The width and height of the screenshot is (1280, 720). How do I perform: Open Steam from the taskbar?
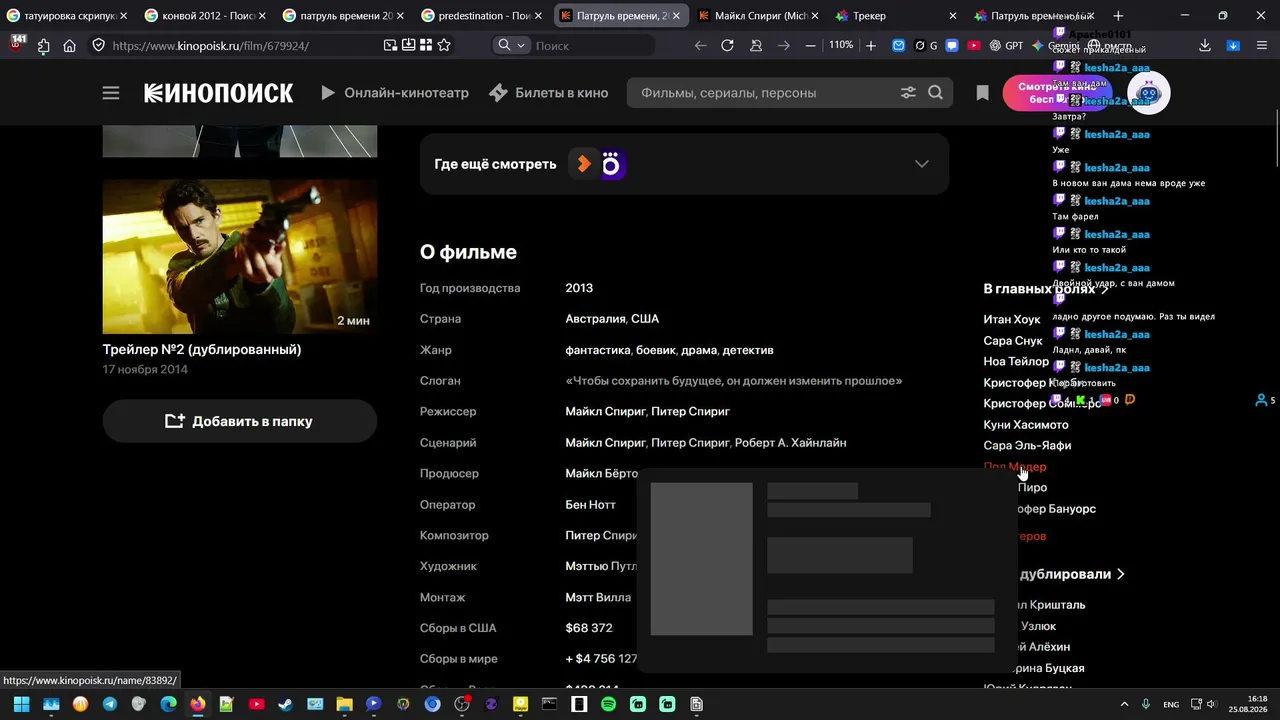(x=286, y=704)
